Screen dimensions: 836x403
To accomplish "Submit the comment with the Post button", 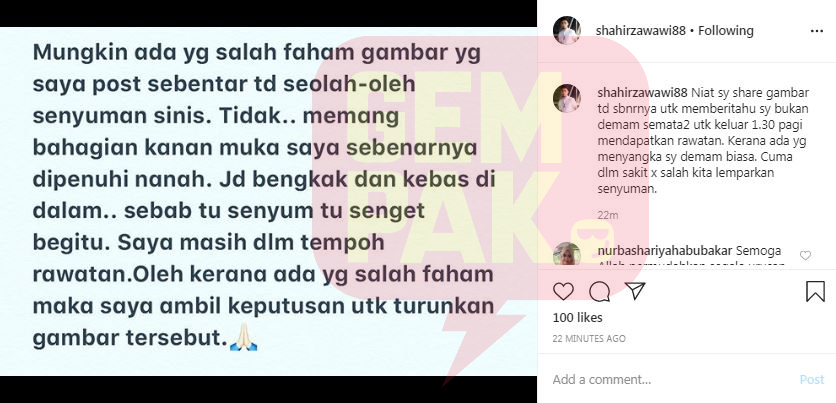I will (811, 380).
